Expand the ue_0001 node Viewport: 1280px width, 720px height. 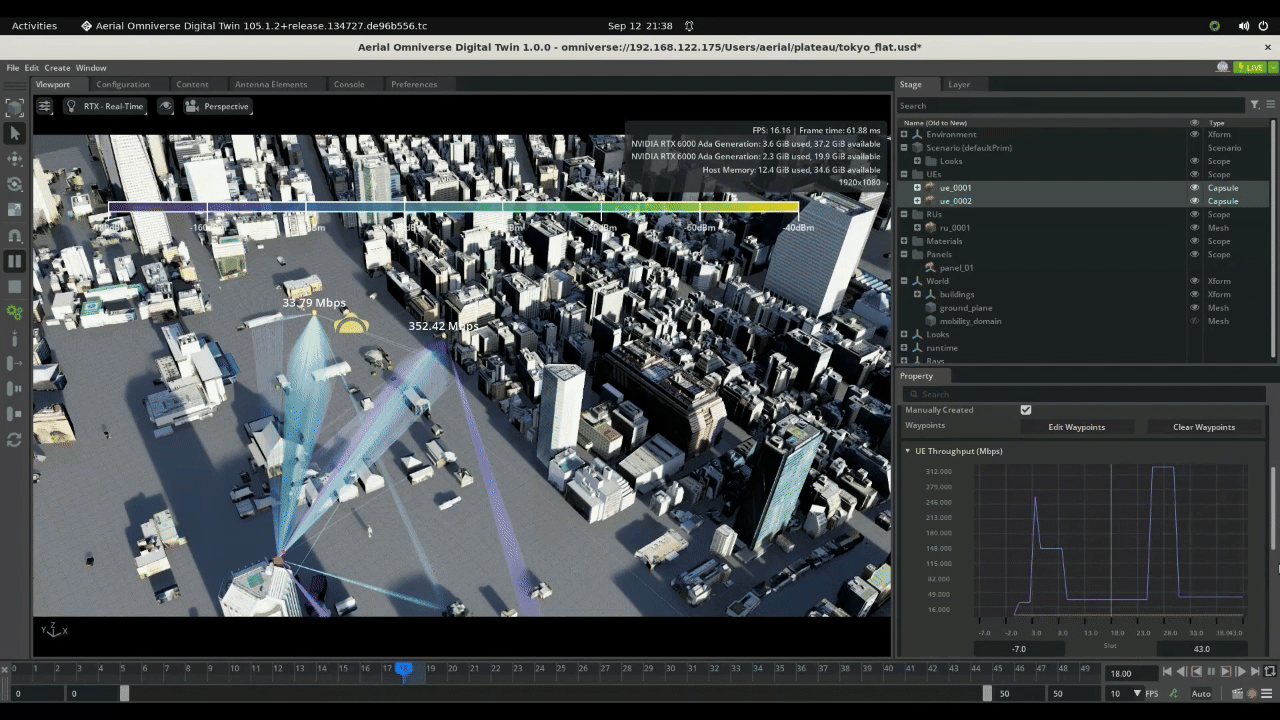[x=917, y=187]
